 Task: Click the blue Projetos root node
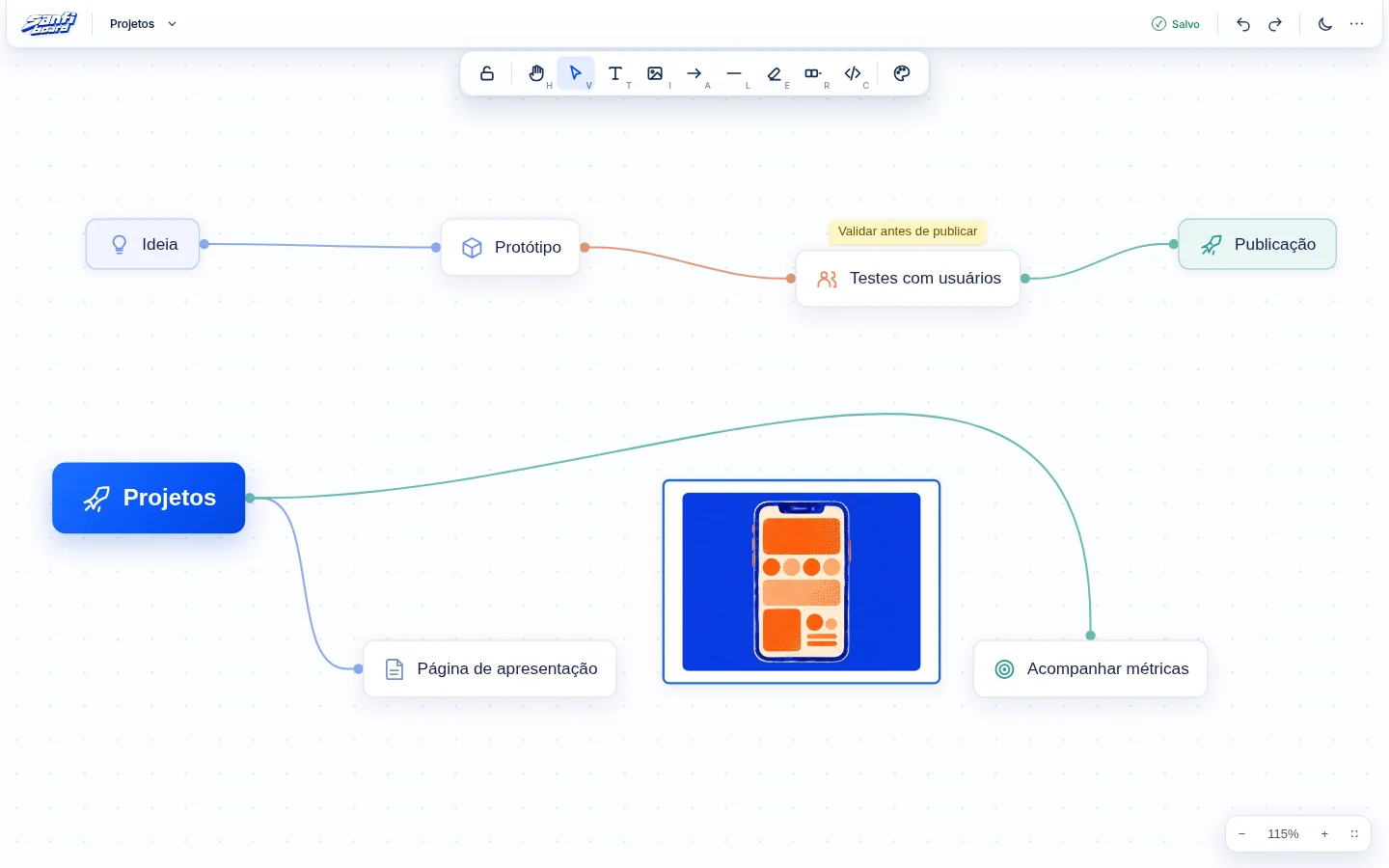tap(149, 498)
